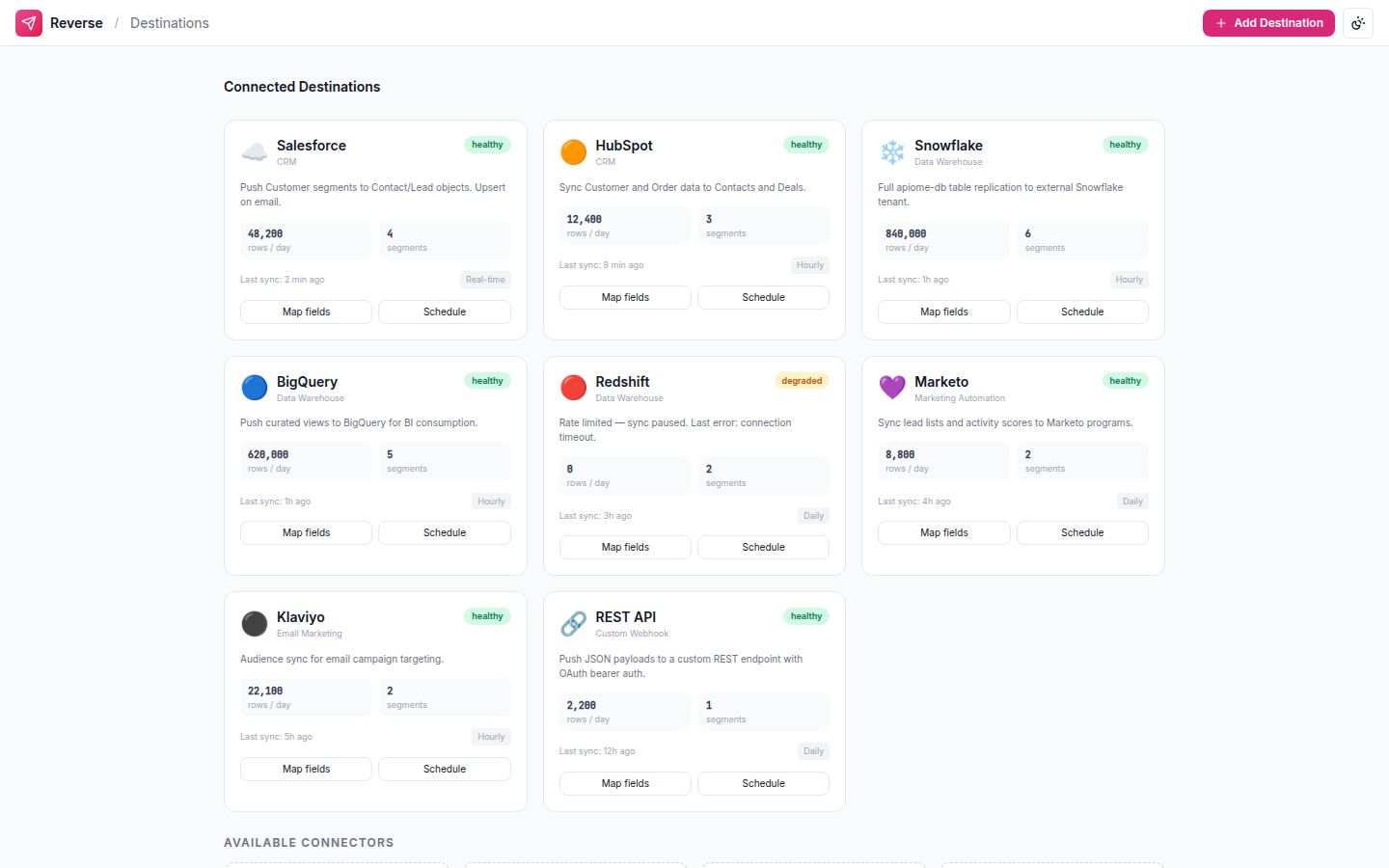Click the Daily tag on Marketo
Viewport: 1389px width, 868px height.
tap(1132, 502)
